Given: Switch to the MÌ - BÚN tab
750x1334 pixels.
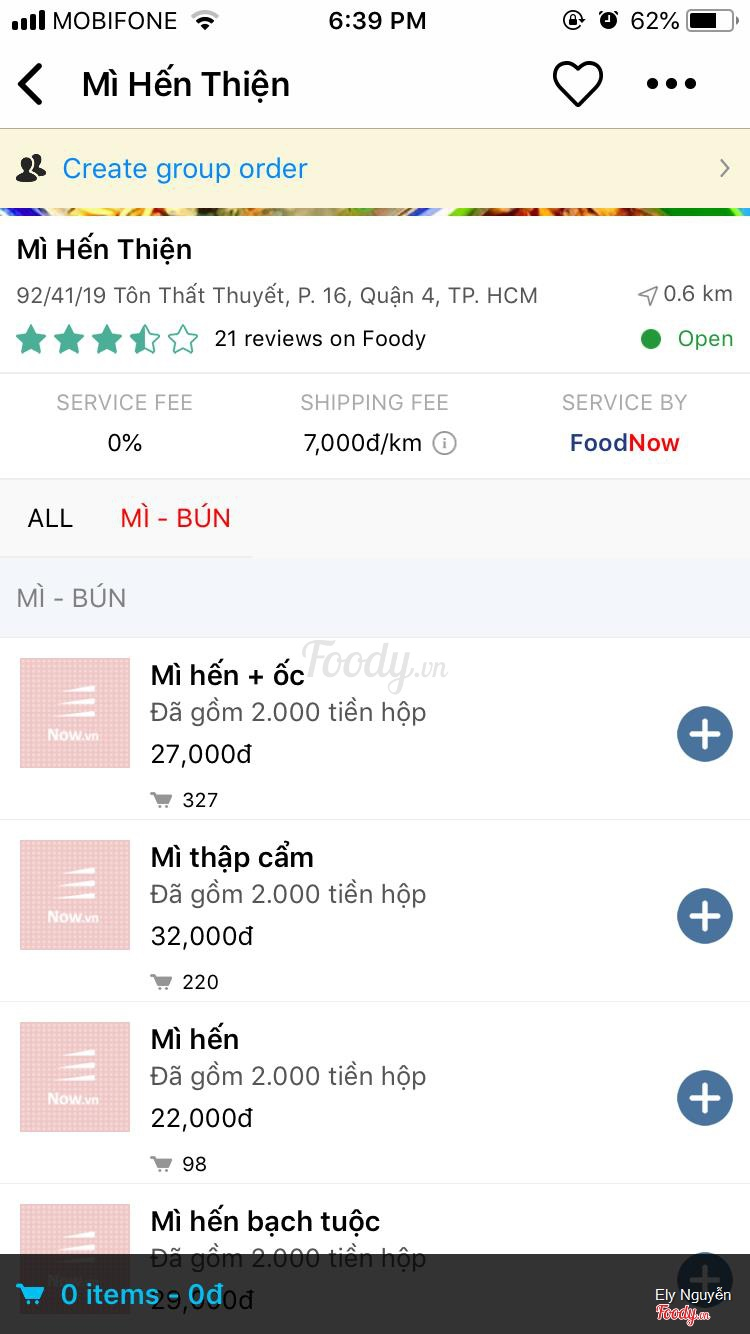Looking at the screenshot, I should click(175, 518).
